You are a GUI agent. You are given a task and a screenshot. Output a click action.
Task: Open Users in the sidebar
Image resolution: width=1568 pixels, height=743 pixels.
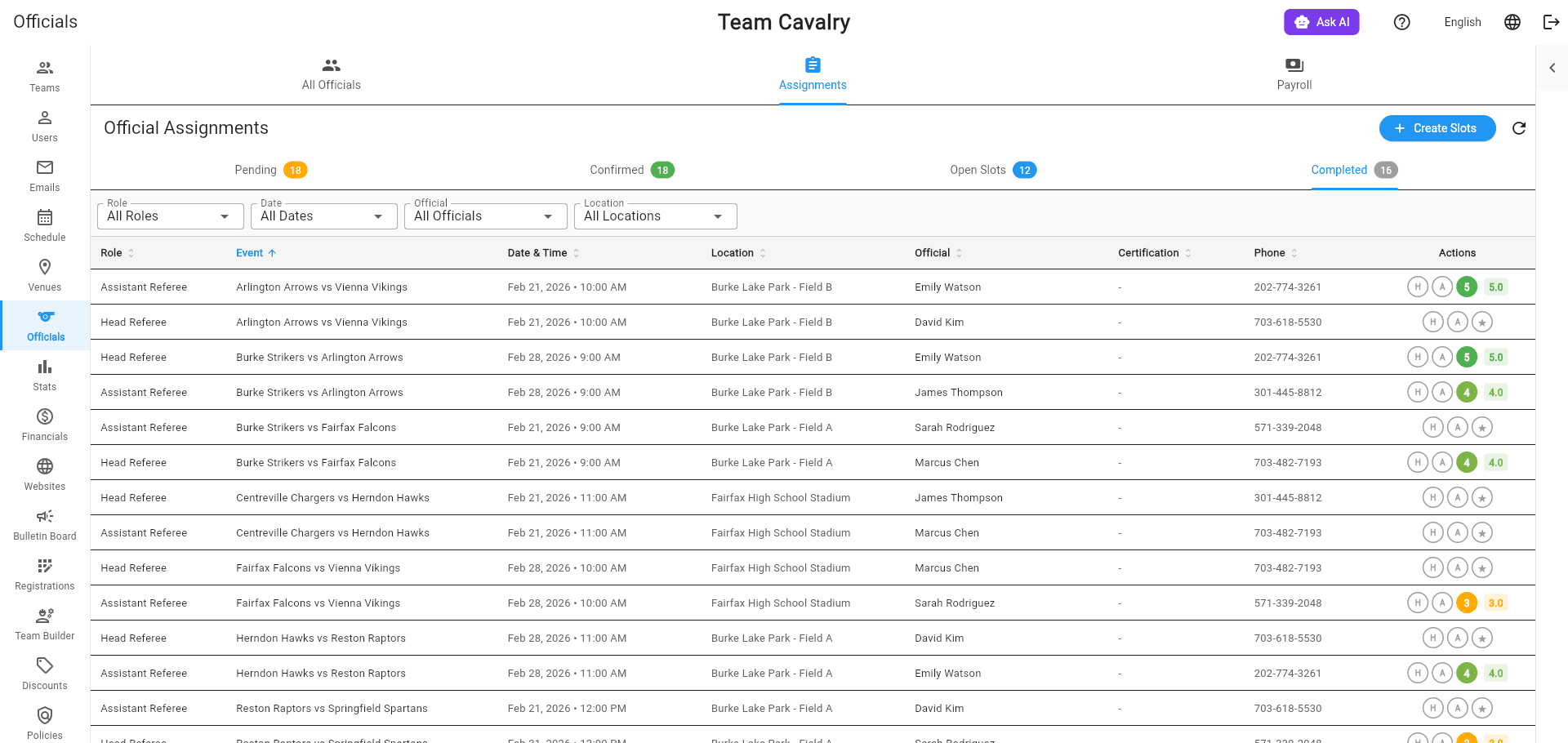coord(45,127)
